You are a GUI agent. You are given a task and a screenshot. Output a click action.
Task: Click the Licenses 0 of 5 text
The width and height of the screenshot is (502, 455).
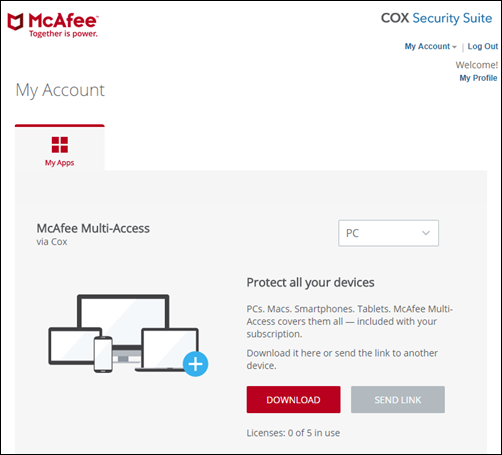293,433
